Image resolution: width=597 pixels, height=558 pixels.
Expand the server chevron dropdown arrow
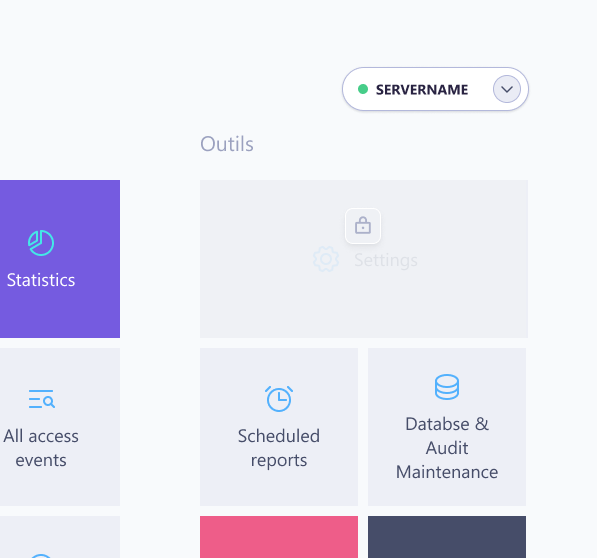(x=507, y=89)
